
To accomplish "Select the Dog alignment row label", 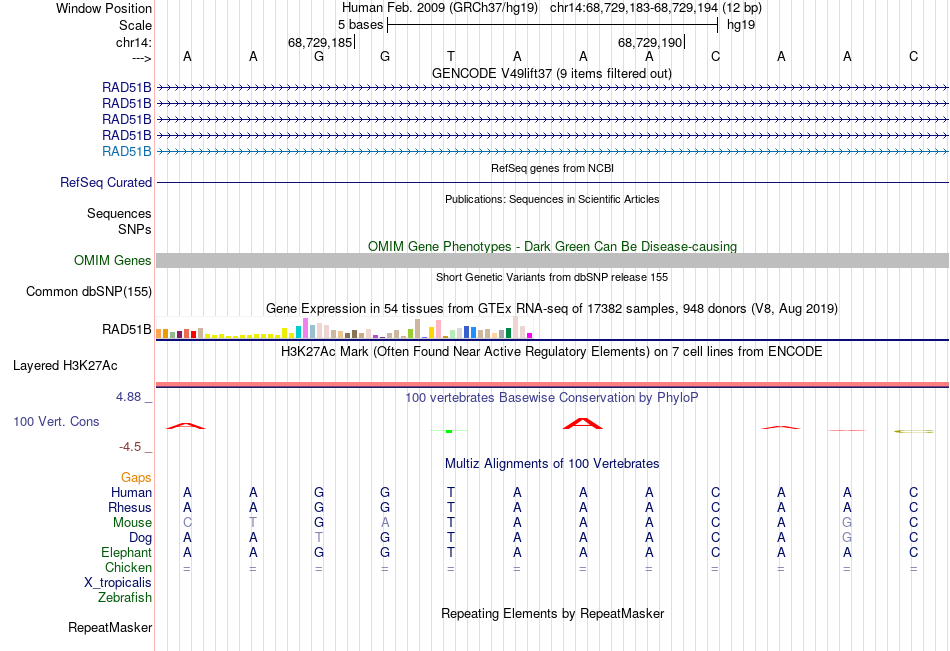I will (x=140, y=538).
